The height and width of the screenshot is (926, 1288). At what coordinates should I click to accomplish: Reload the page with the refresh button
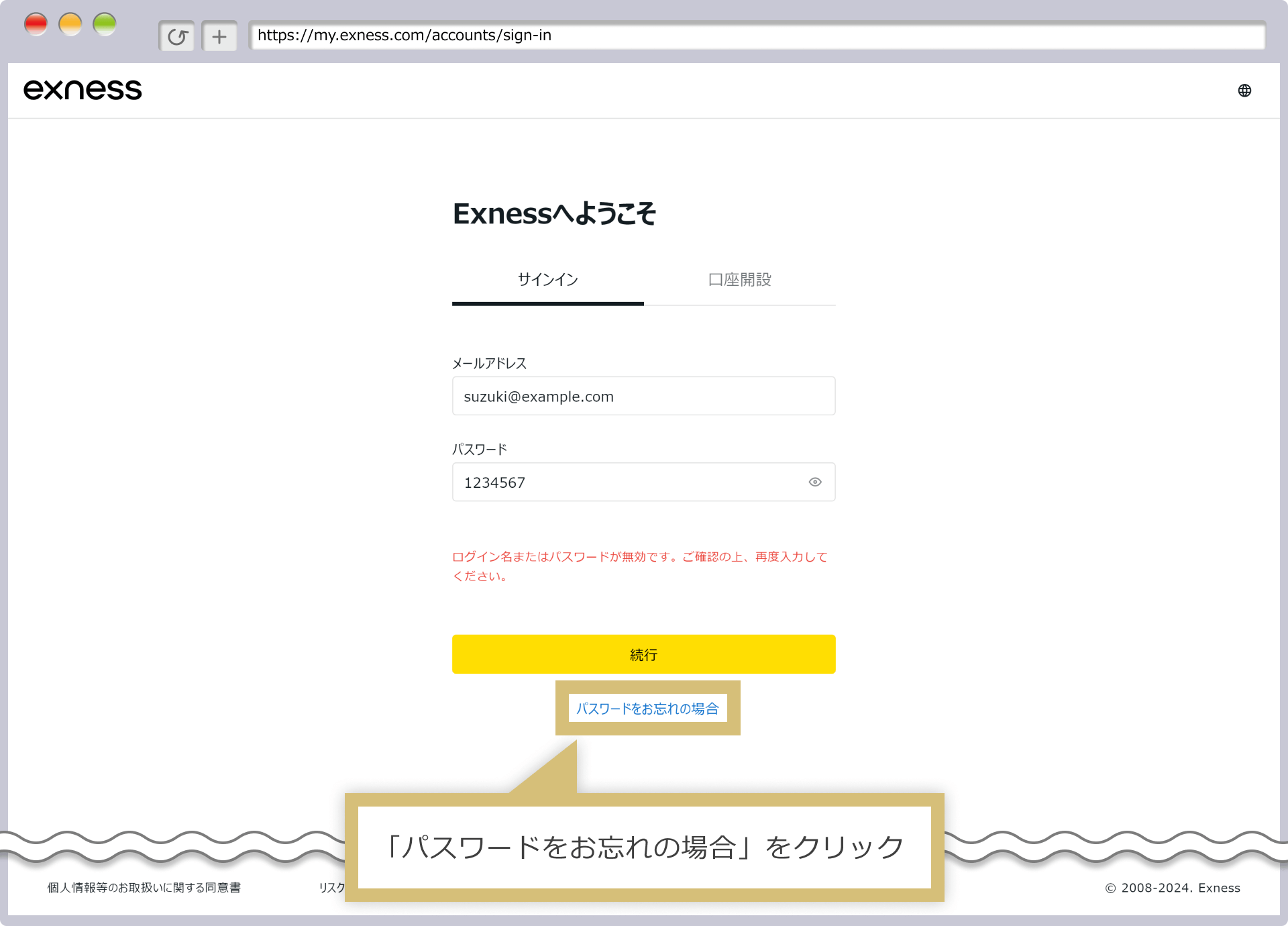(x=177, y=36)
